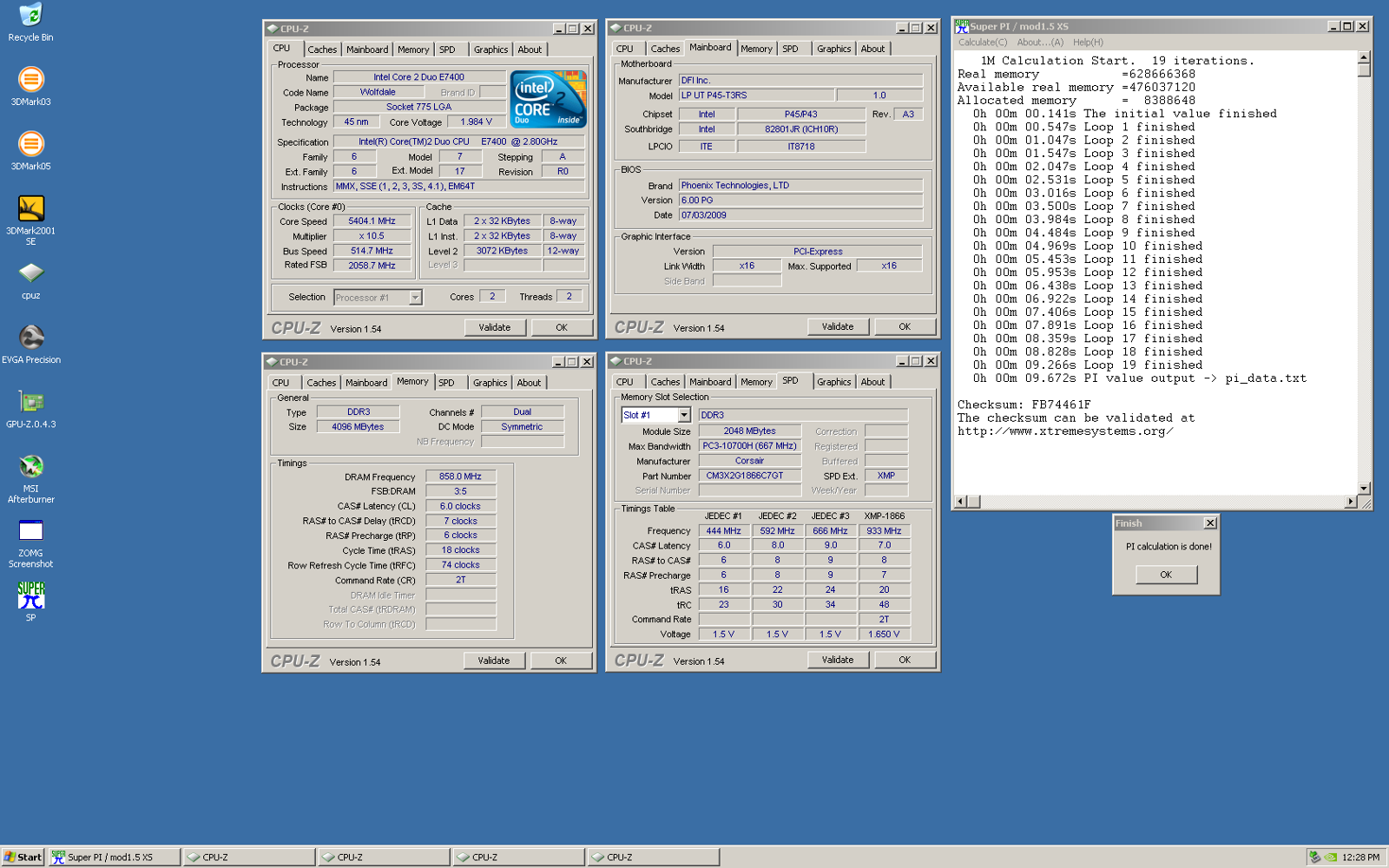Viewport: 1389px width, 868px height.
Task: Click the Bus Speed 514.7 MHz value
Action: [x=372, y=251]
